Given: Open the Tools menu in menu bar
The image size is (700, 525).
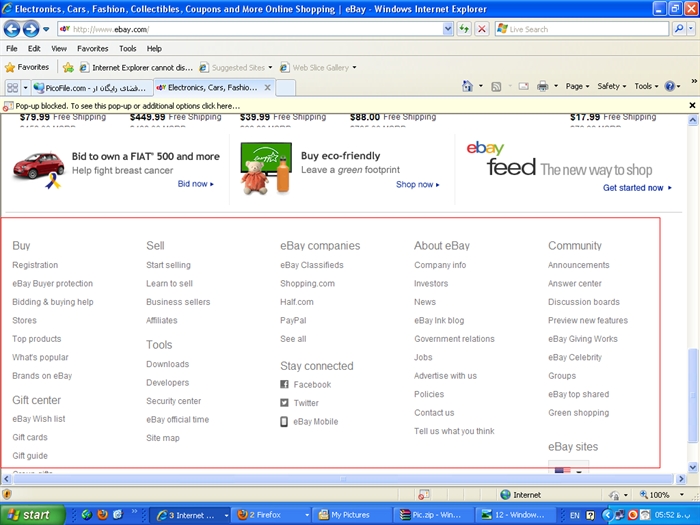Looking at the screenshot, I should coord(128,49).
